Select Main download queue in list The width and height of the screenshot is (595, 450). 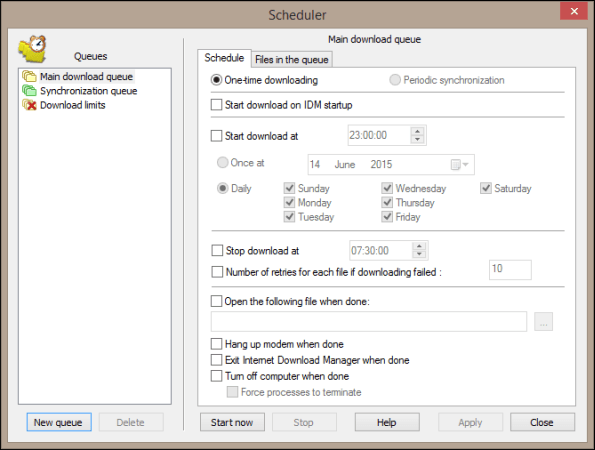pos(87,77)
